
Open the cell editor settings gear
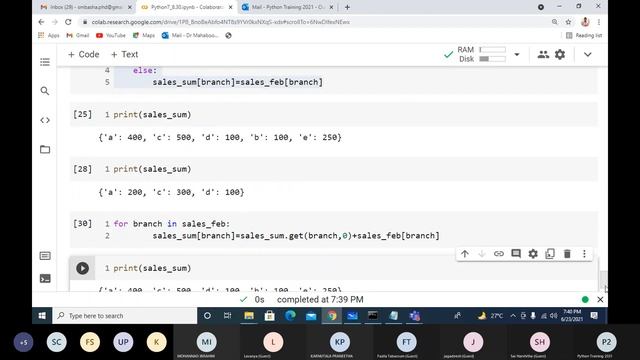pyautogui.click(x=533, y=254)
